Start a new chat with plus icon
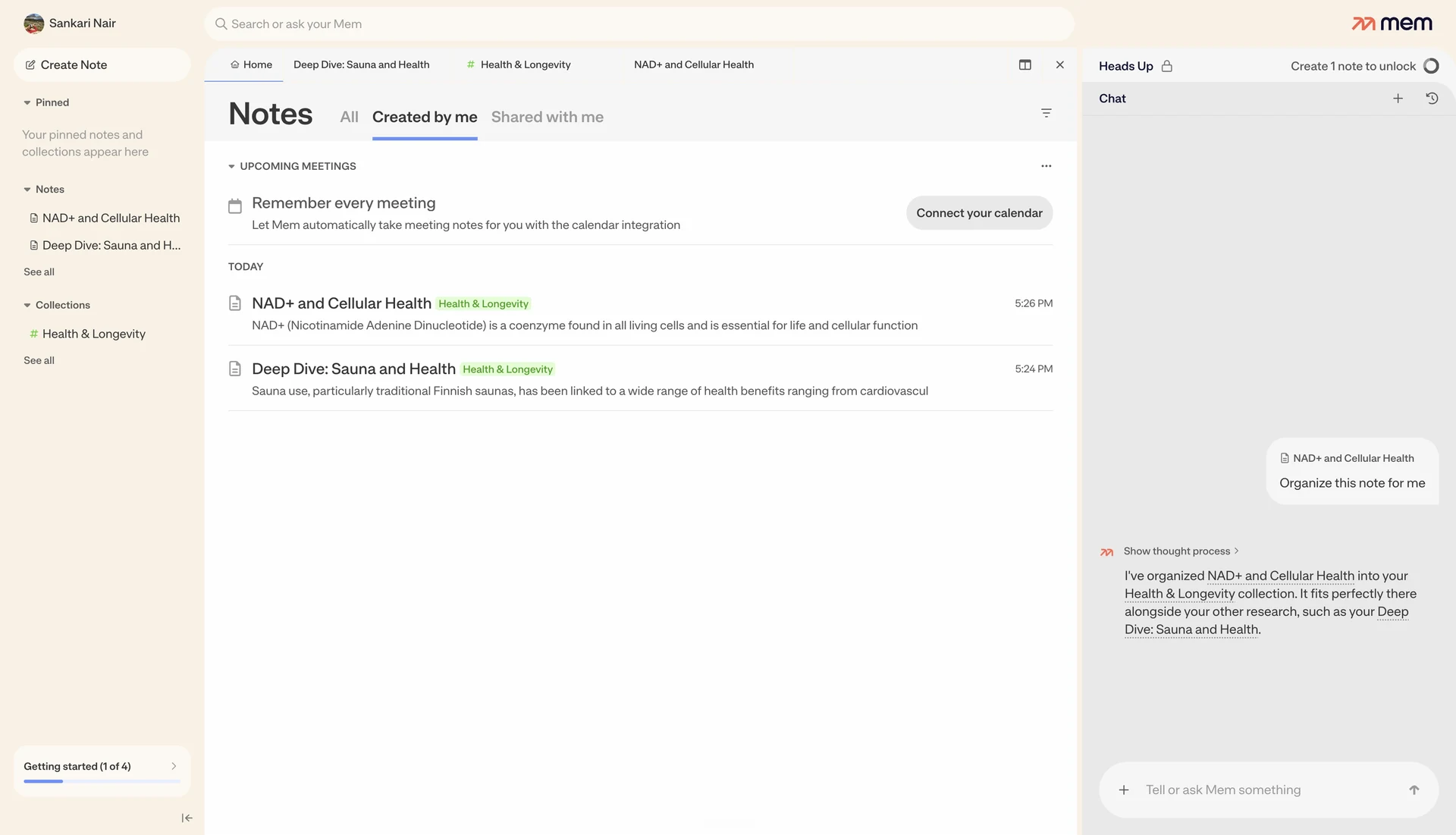 pyautogui.click(x=1398, y=99)
